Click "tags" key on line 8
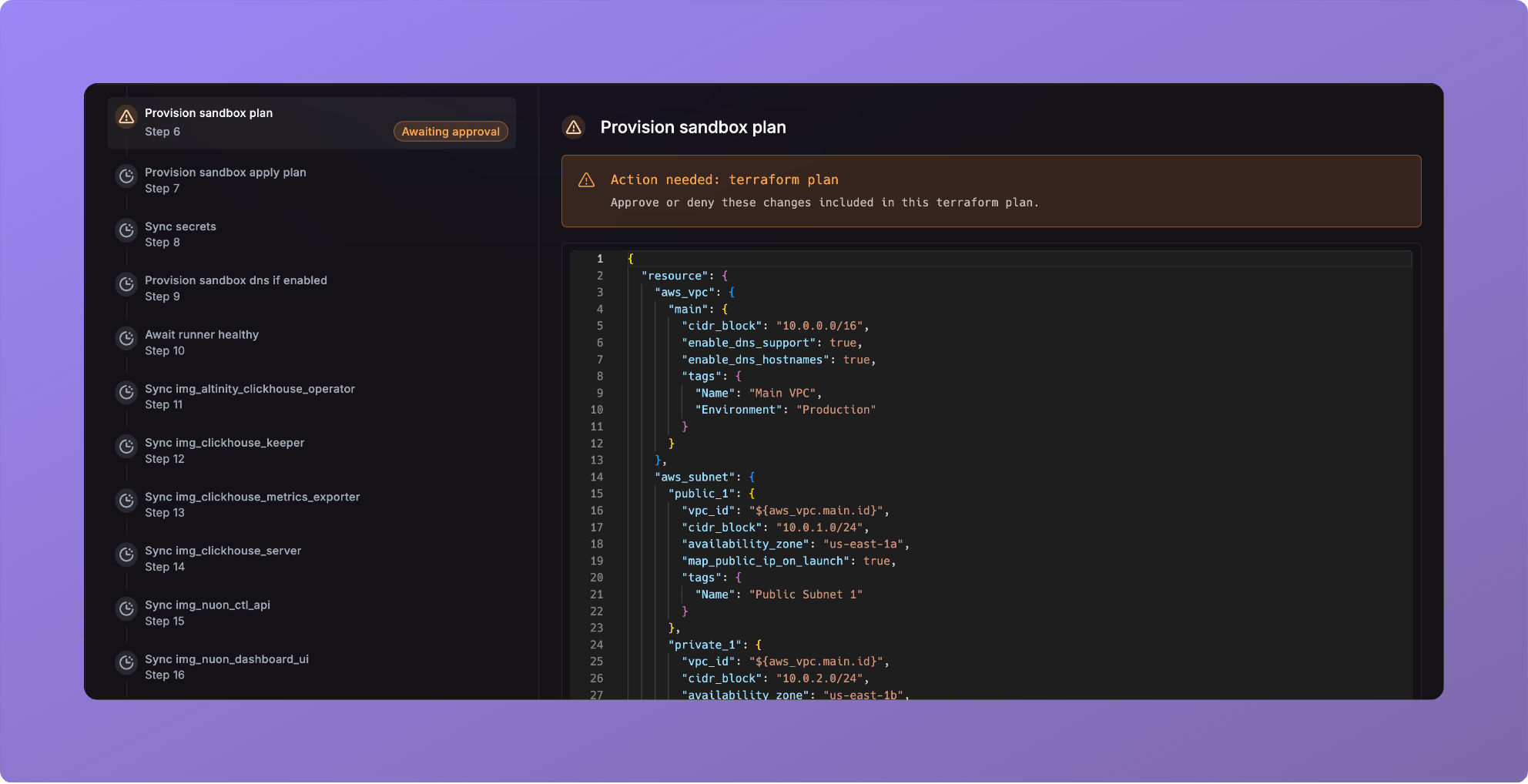 point(702,377)
